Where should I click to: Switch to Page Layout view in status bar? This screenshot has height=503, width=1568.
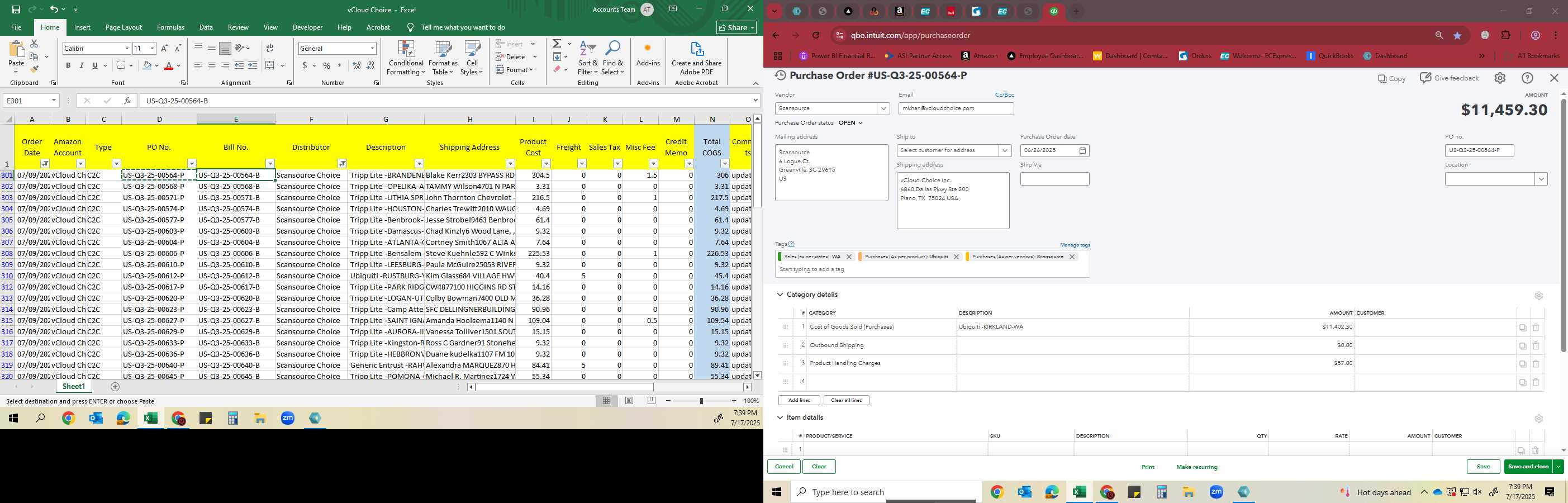629,401
